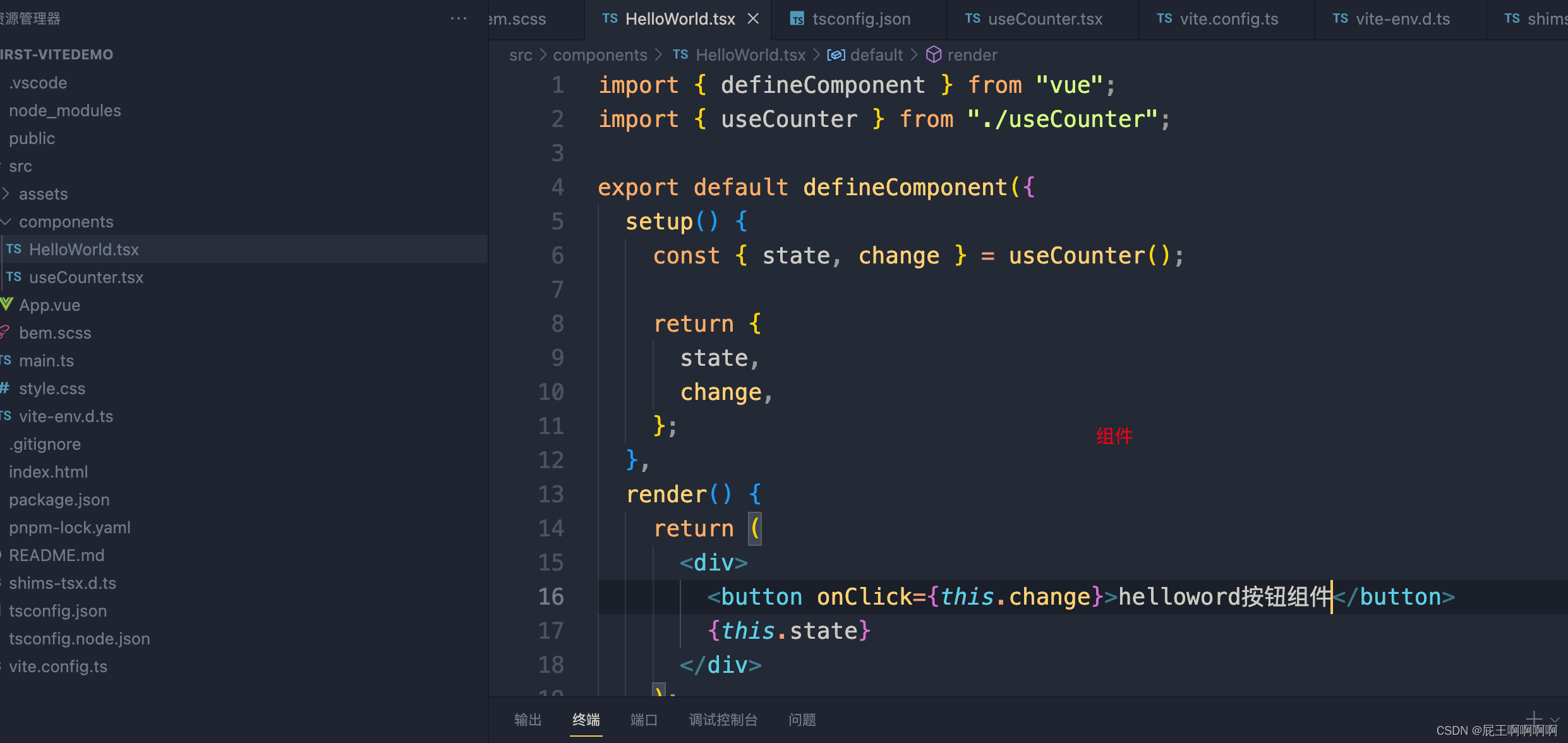Close the HelloWorld.tsx editor tab
Image resolution: width=1568 pixels, height=743 pixels.
(753, 19)
